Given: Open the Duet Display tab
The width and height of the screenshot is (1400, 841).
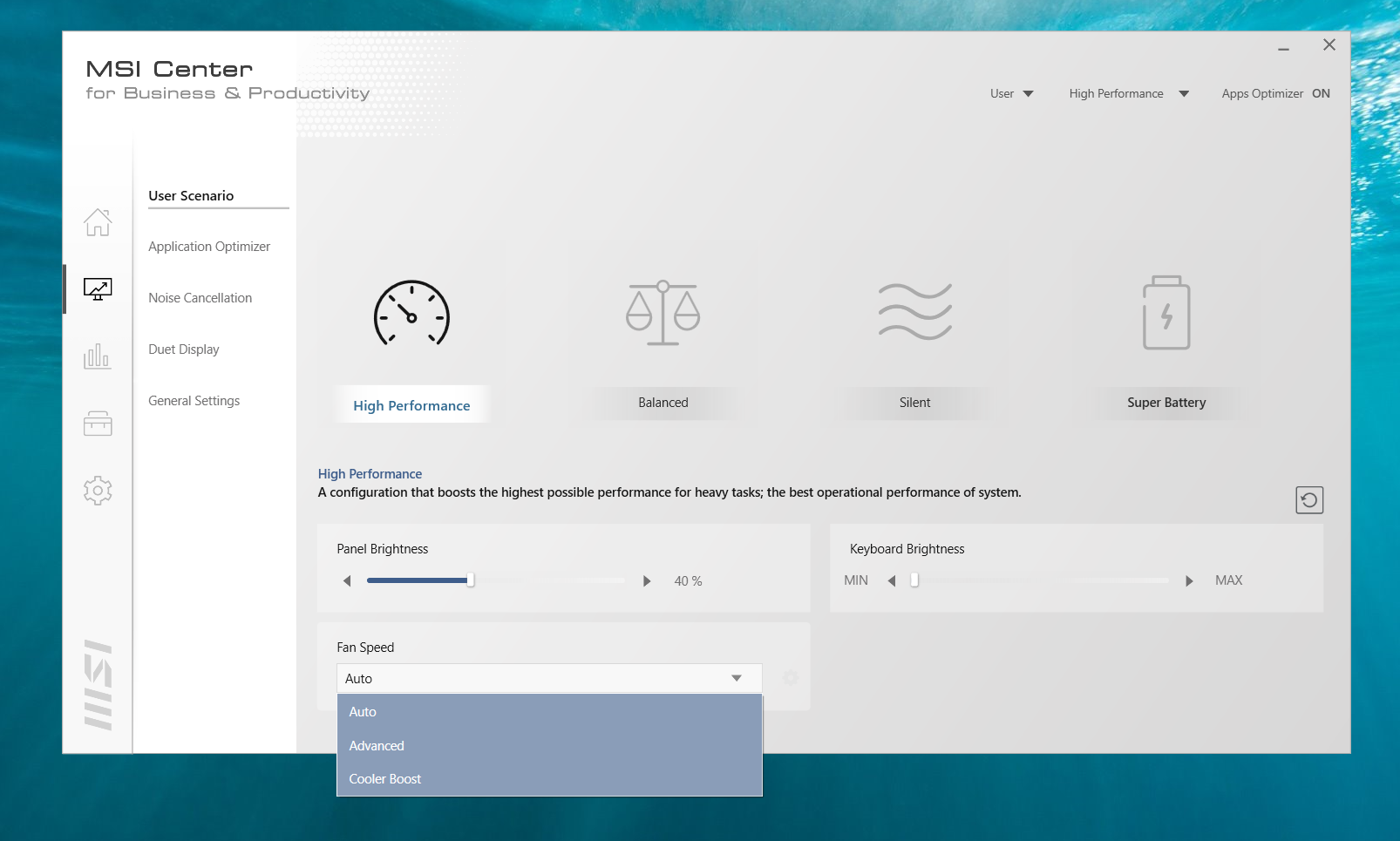Looking at the screenshot, I should coord(184,349).
